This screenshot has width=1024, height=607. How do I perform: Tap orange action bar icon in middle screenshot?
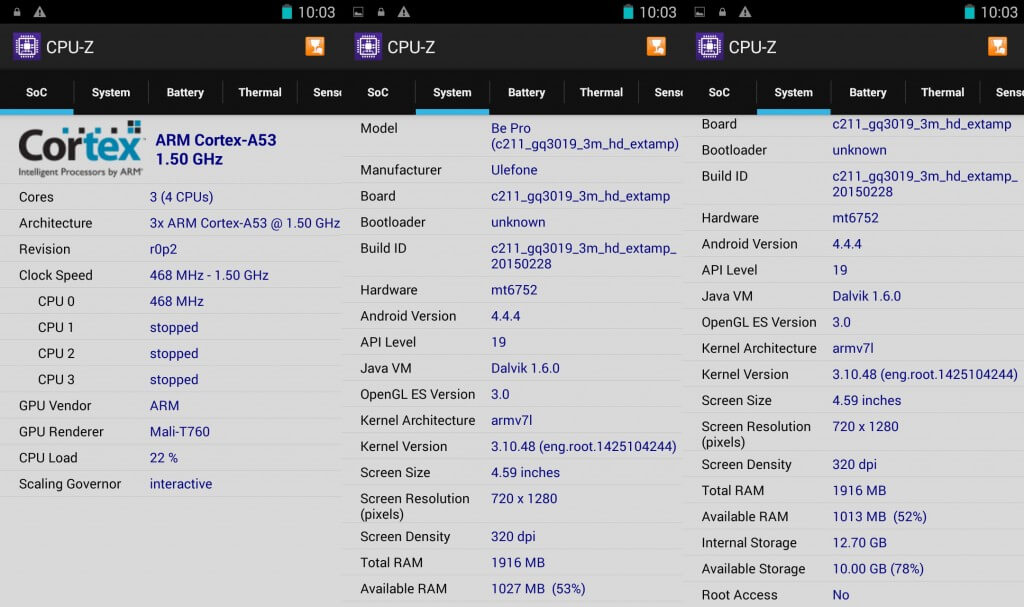point(656,46)
